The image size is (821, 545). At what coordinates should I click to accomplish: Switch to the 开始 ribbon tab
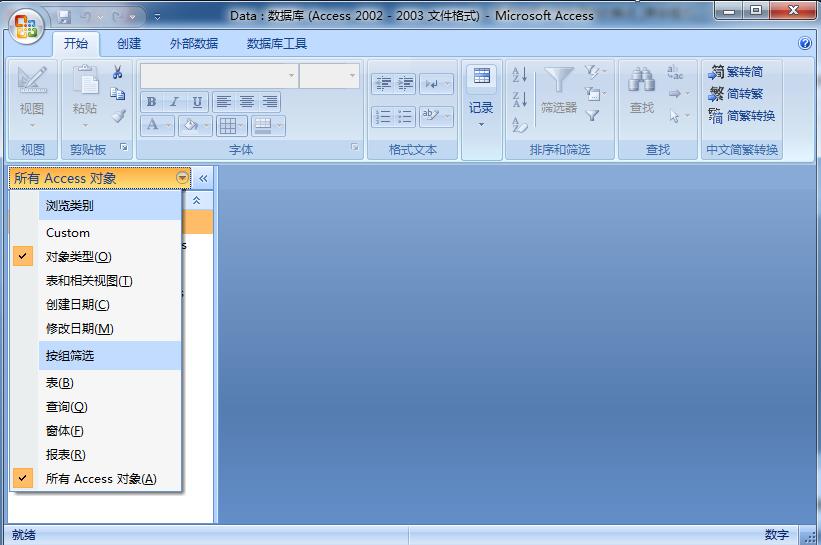point(76,43)
